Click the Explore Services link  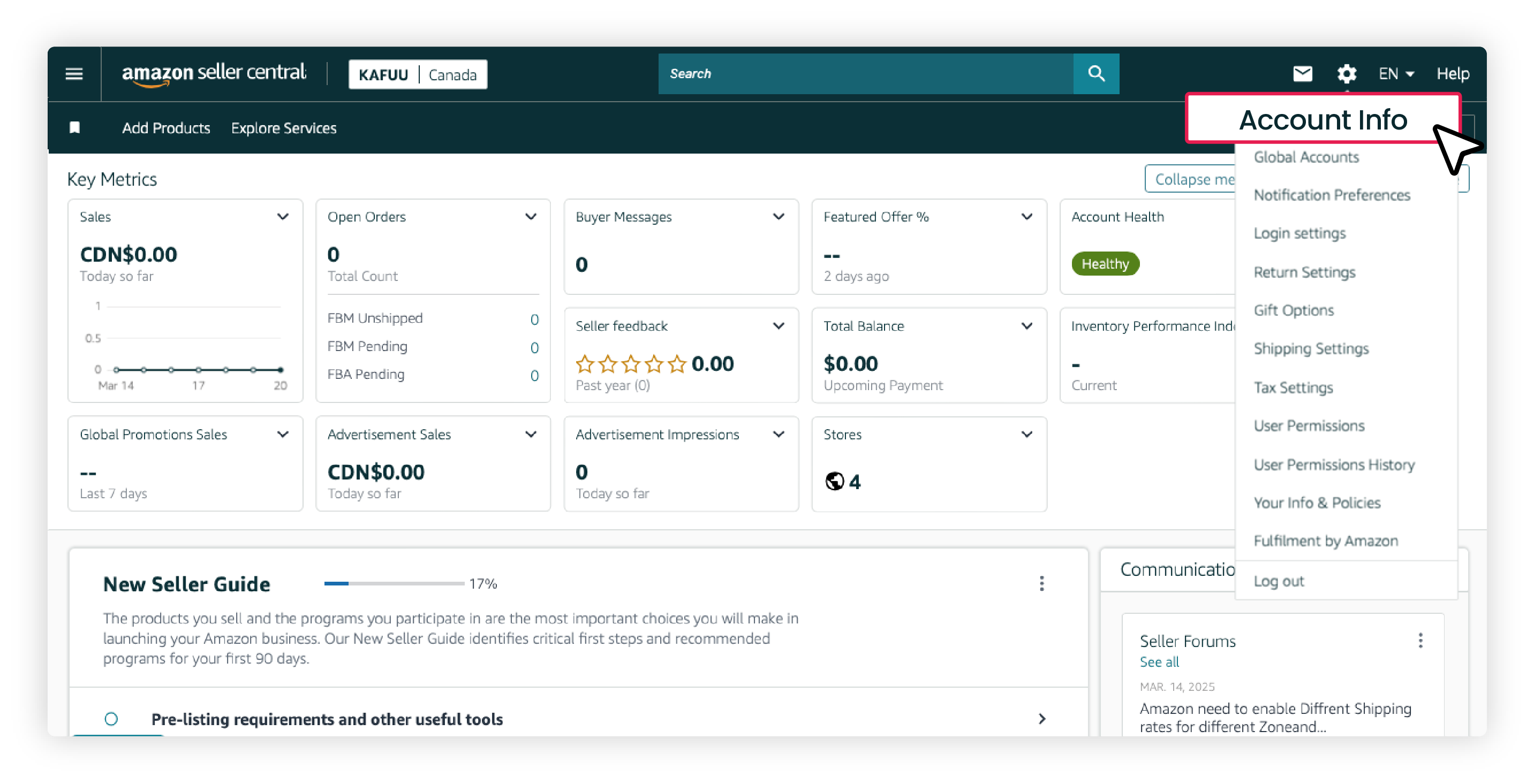[283, 128]
